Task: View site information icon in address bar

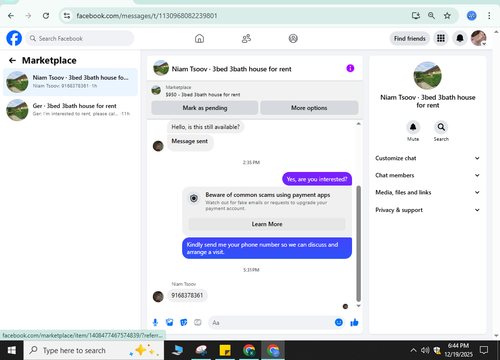Action: [x=67, y=16]
